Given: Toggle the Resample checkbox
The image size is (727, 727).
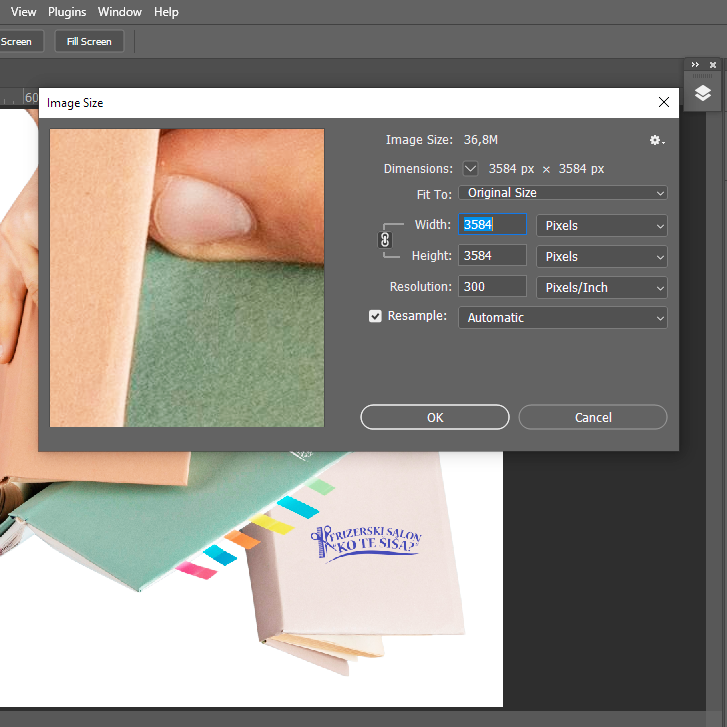Looking at the screenshot, I should click(x=376, y=317).
